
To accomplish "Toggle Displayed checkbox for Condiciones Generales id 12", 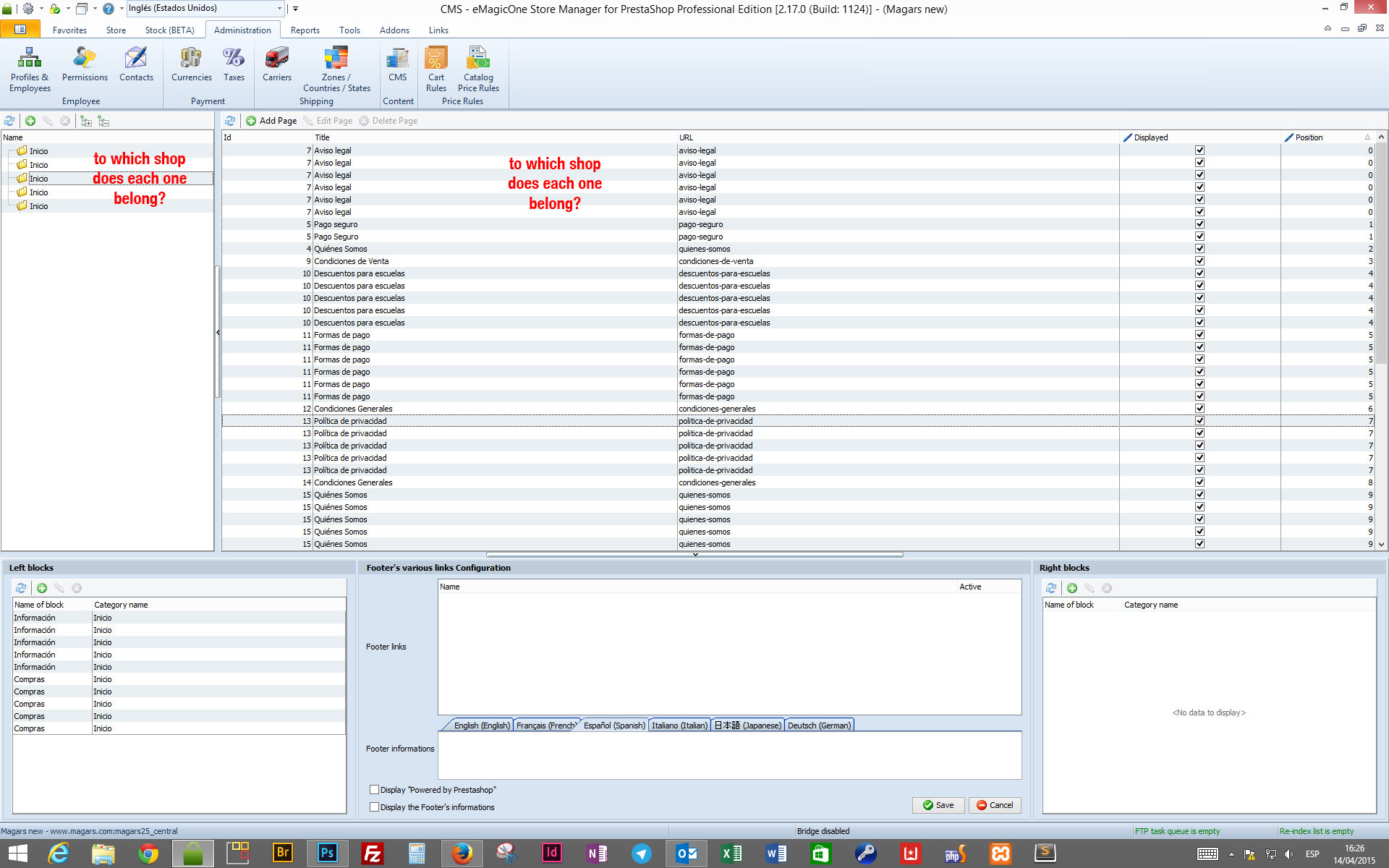I will 1199,409.
